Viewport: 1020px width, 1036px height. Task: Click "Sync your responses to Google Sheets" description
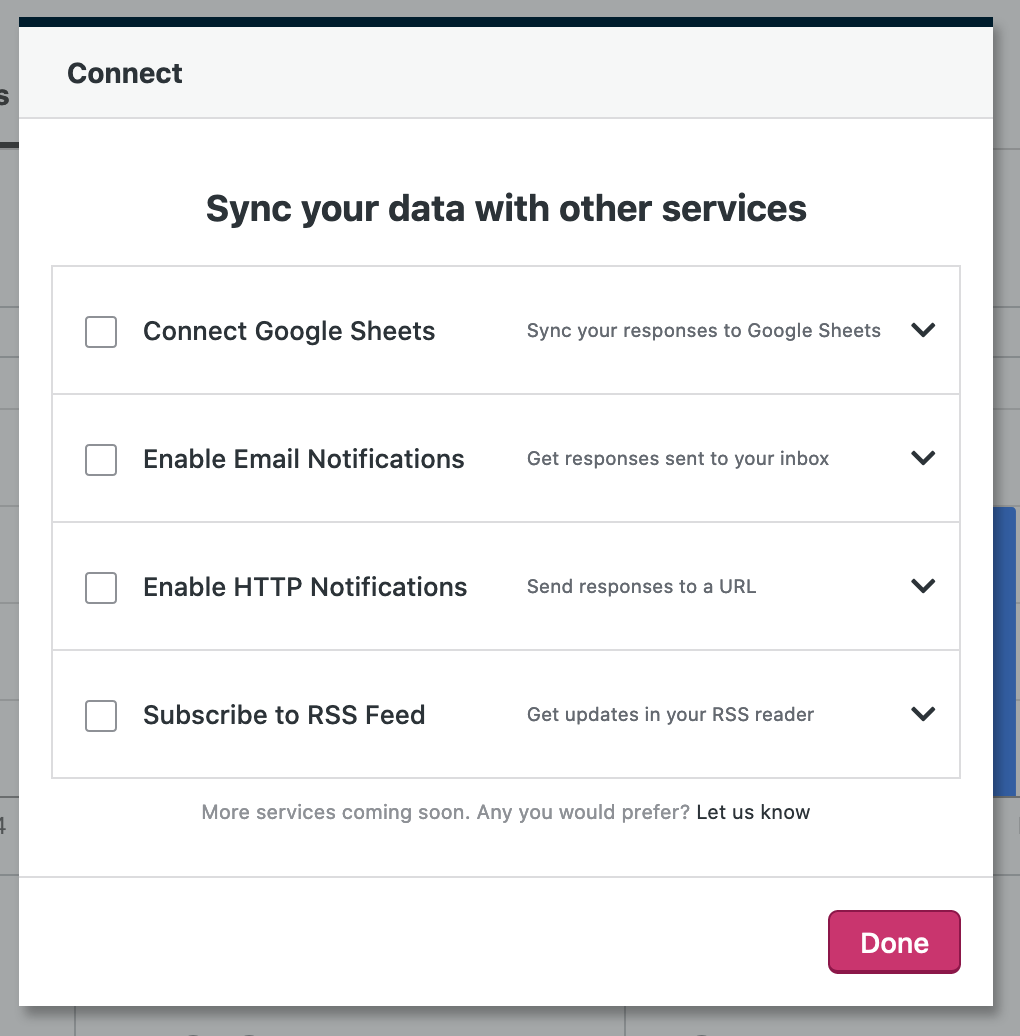[704, 331]
